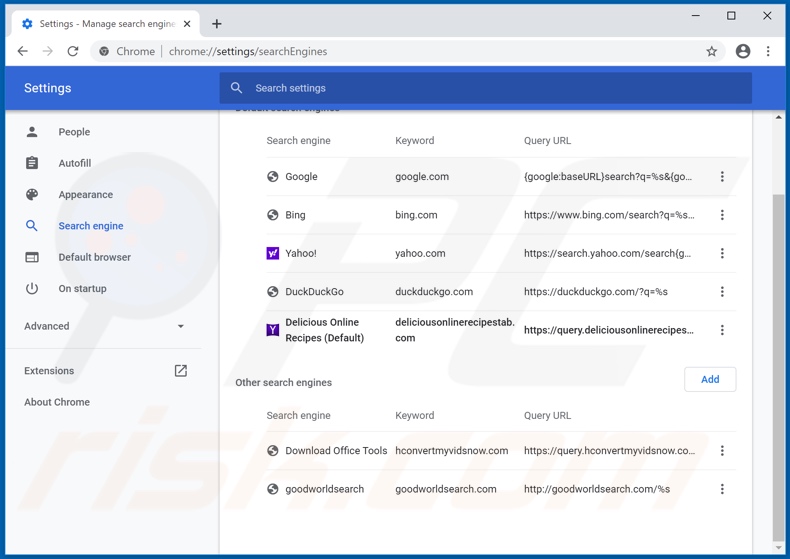Bookmark this page with the star icon
This screenshot has width=790, height=559.
[x=711, y=51]
